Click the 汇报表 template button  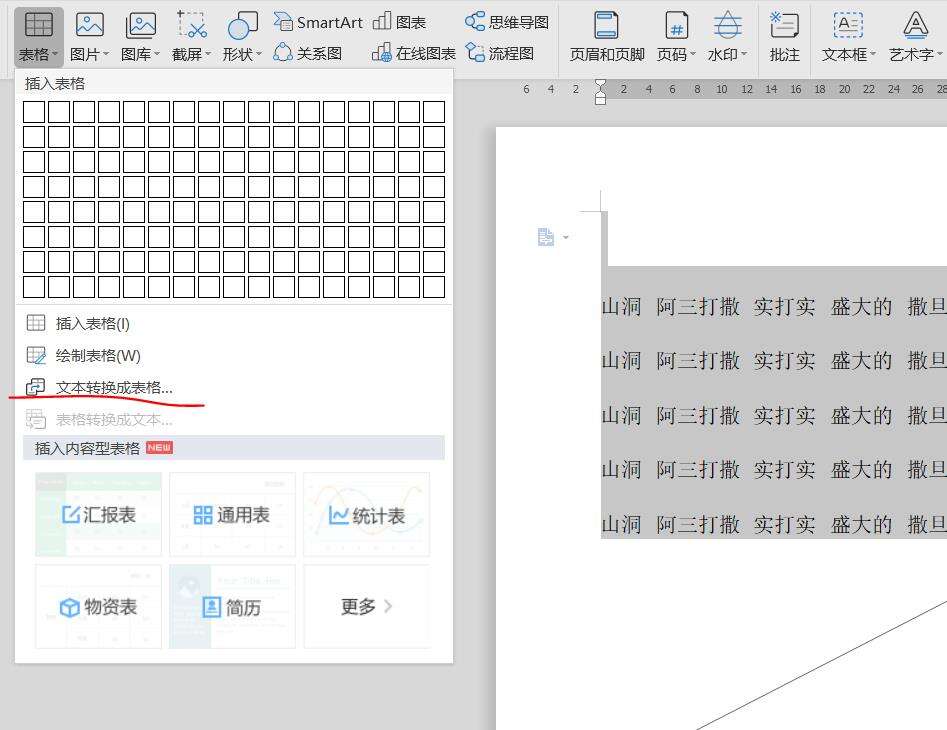point(98,515)
